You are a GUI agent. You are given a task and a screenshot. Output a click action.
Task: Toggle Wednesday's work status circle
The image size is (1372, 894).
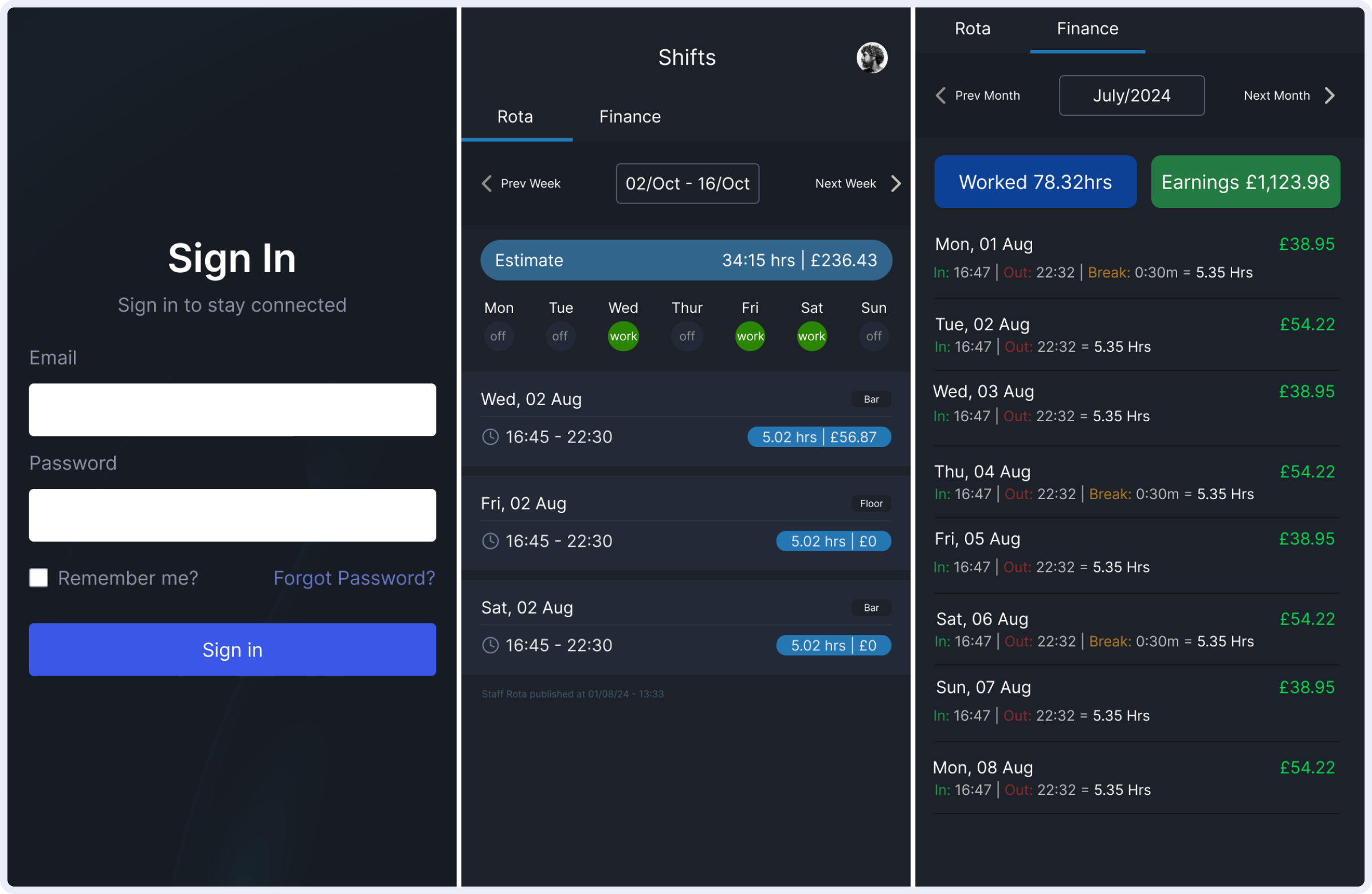[623, 336]
